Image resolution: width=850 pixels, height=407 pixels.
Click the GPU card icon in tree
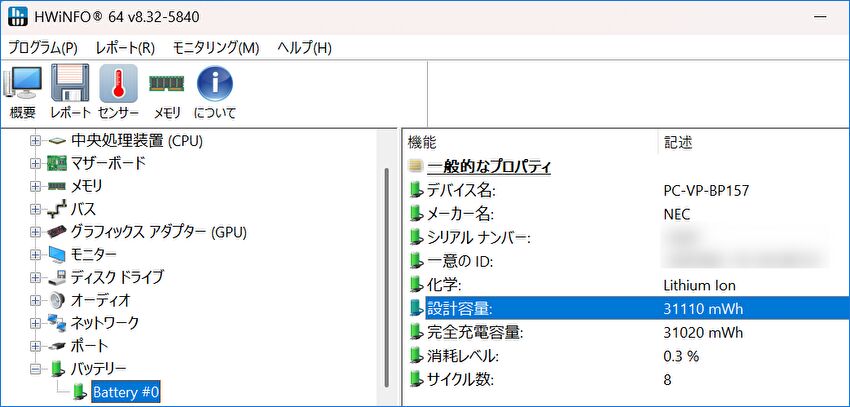tap(57, 231)
